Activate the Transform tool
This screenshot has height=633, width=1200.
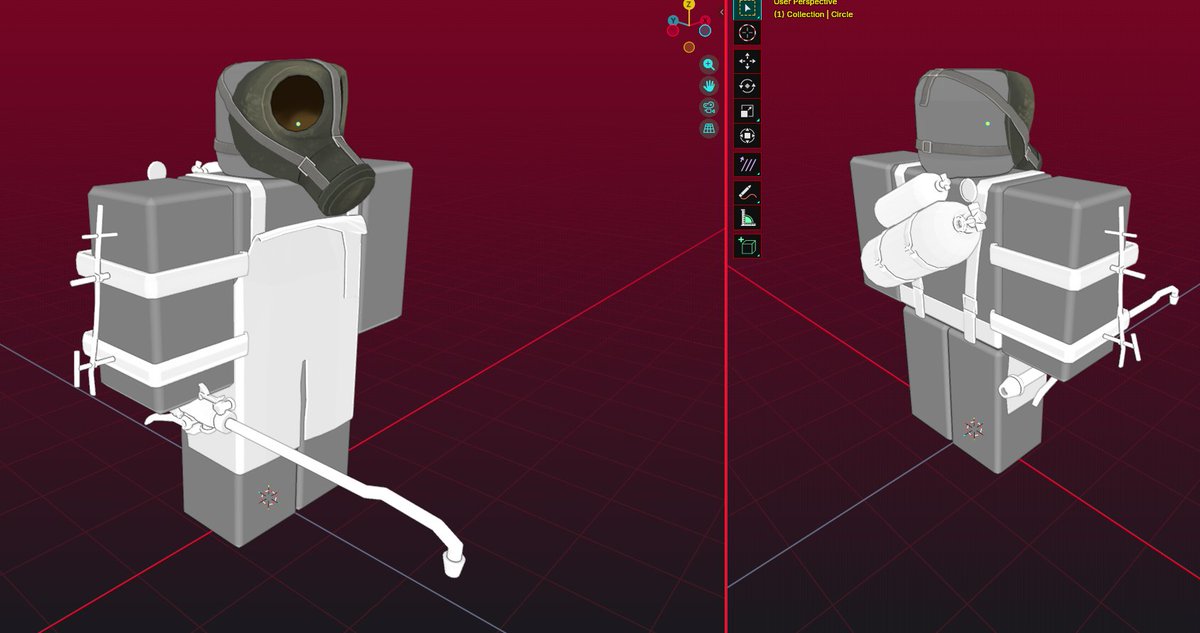747,136
